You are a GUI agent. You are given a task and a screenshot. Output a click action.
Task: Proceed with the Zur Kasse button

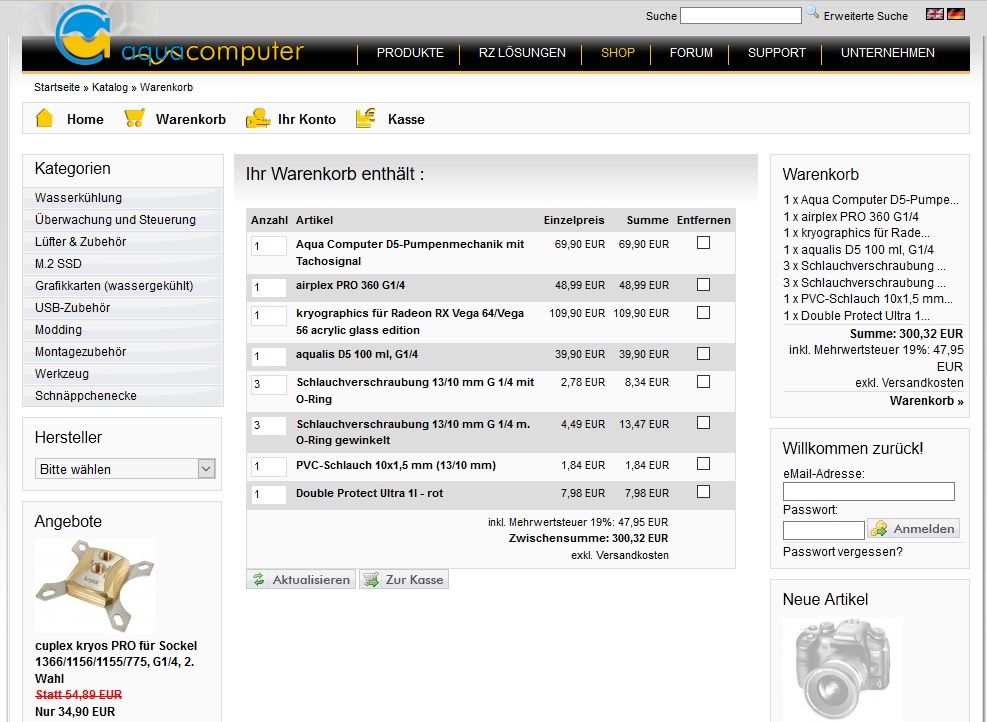[x=404, y=580]
